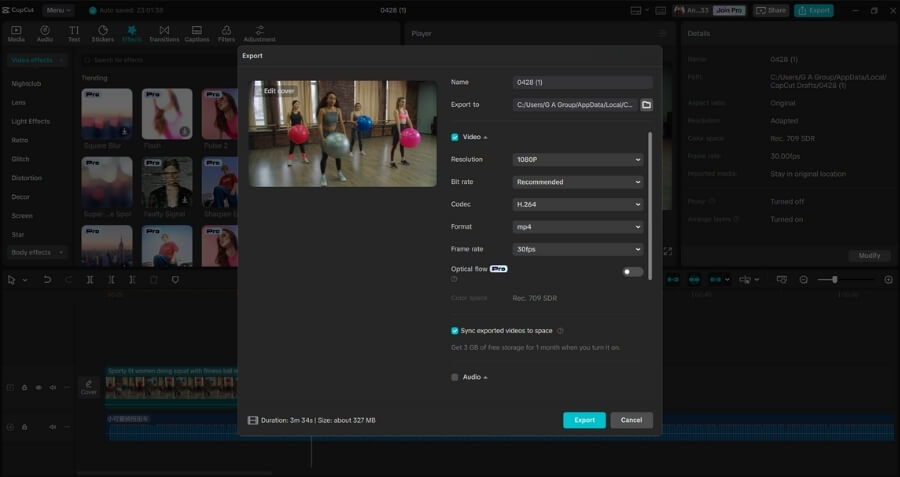Select the Light Effects category
The image size is (900, 477).
click(x=30, y=122)
